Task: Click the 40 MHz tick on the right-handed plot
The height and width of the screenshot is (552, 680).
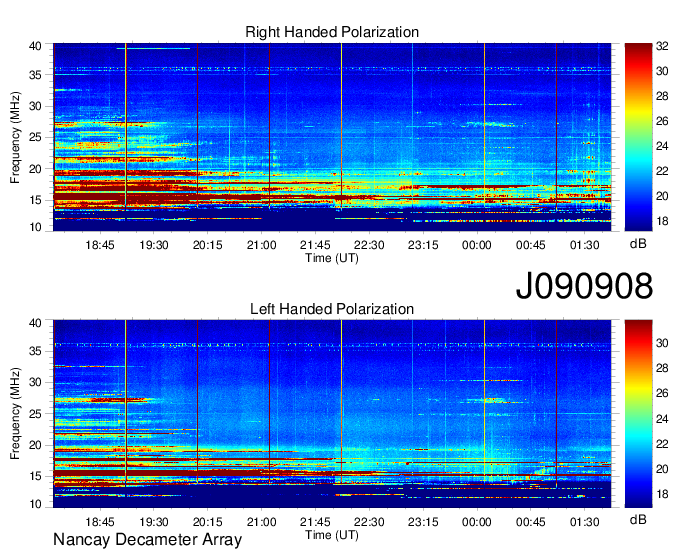Action: pos(35,46)
